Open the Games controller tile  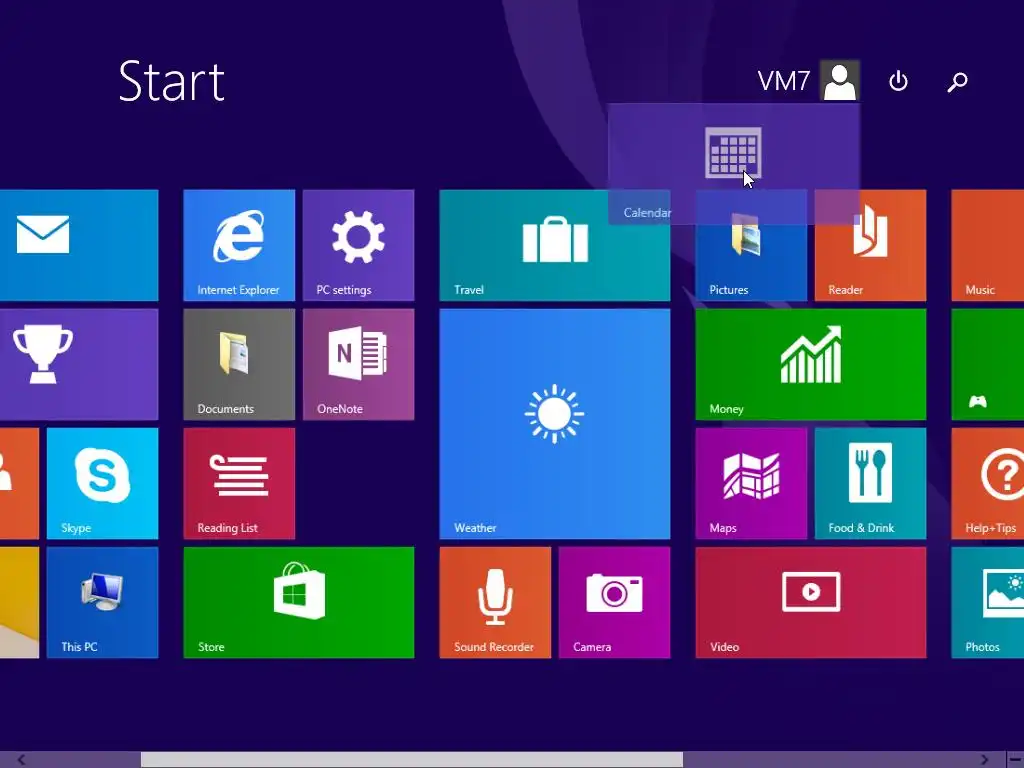[987, 364]
